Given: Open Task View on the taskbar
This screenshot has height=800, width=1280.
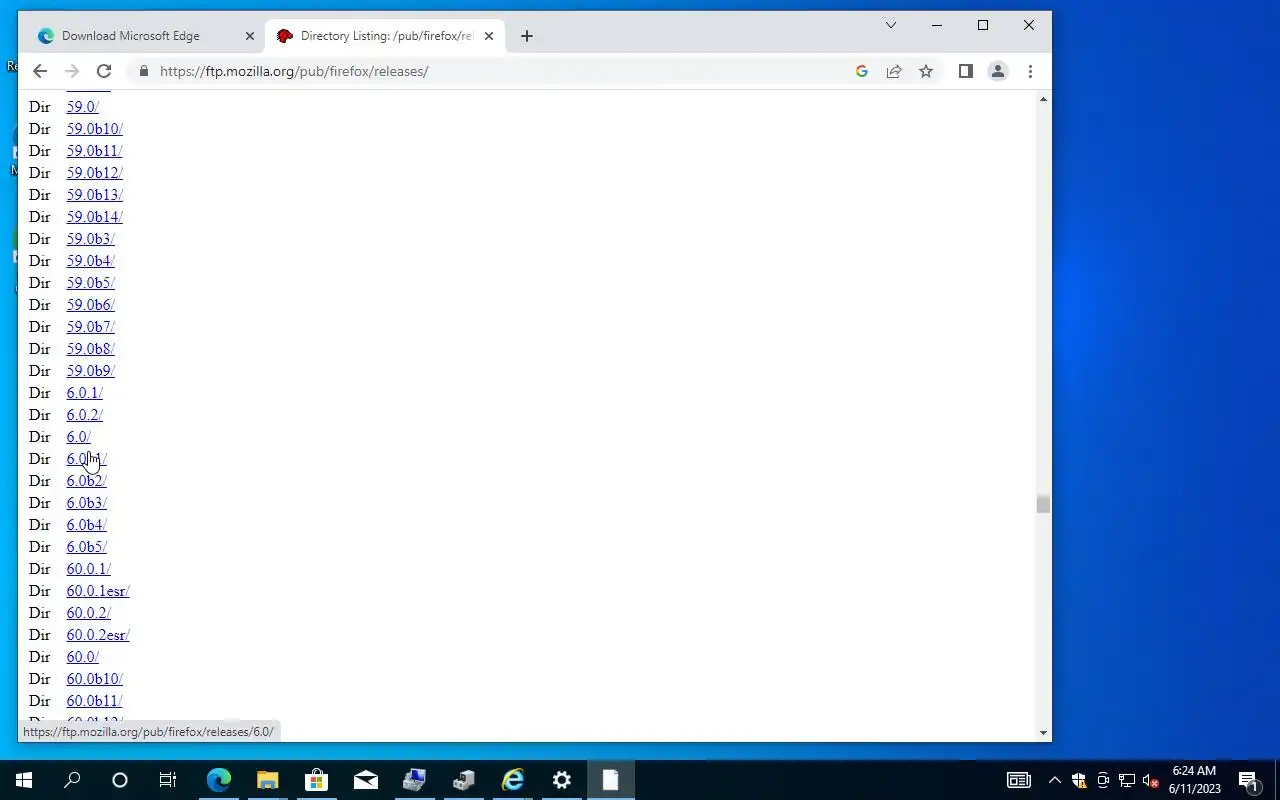Looking at the screenshot, I should pyautogui.click(x=168, y=780).
